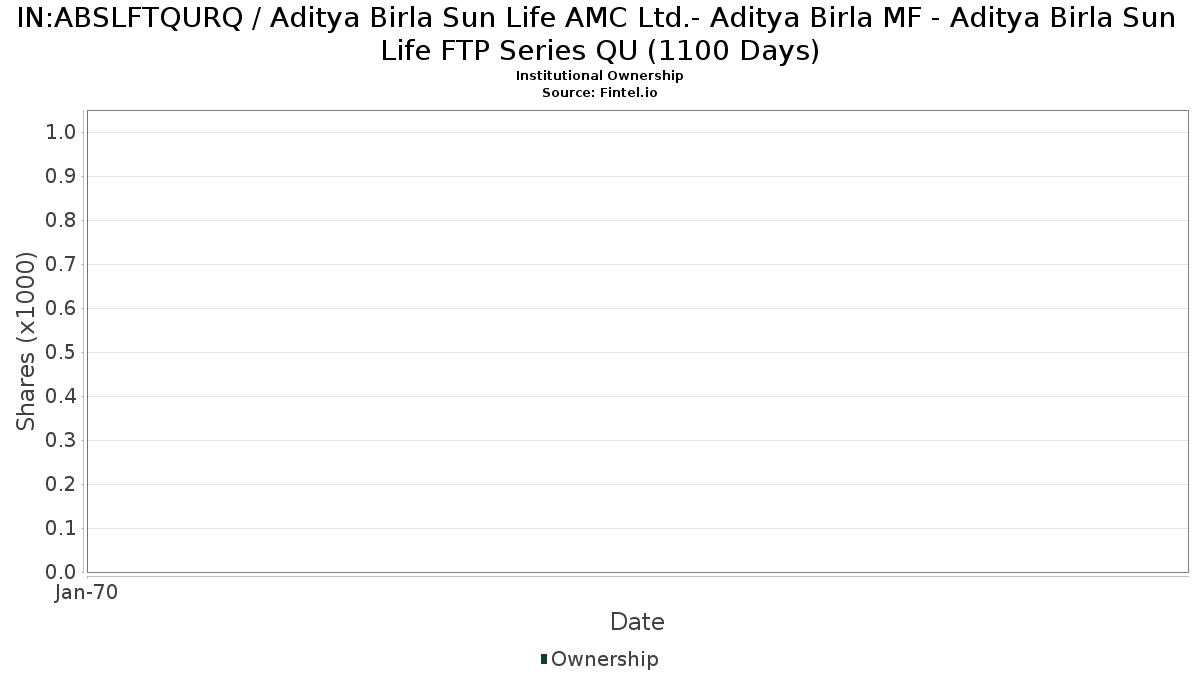Click the 0.2 y-axis tick label

tap(62, 484)
